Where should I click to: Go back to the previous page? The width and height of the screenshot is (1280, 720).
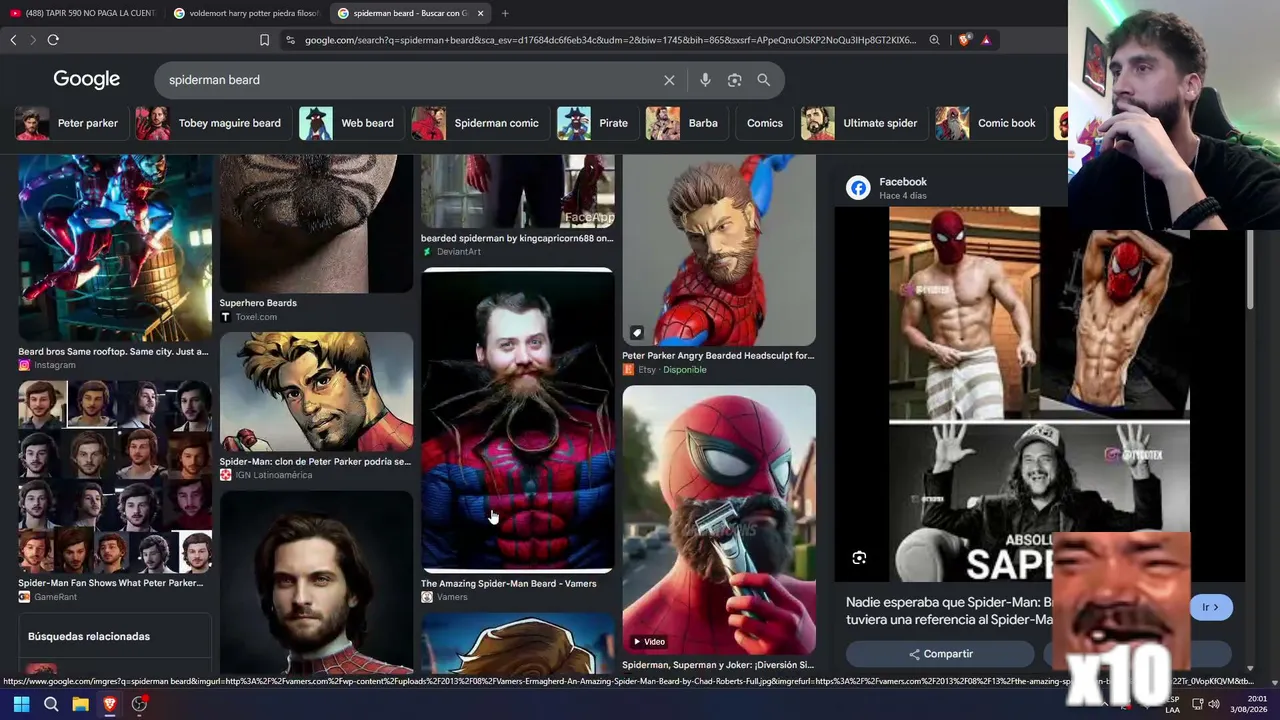[13, 40]
